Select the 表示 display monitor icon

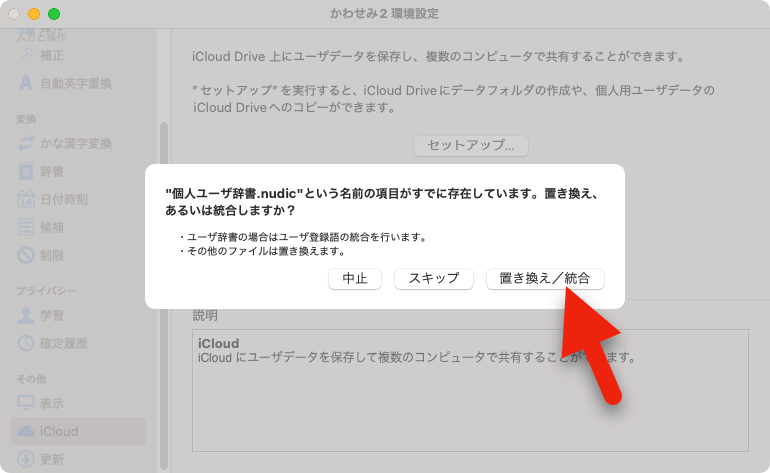[x=27, y=403]
